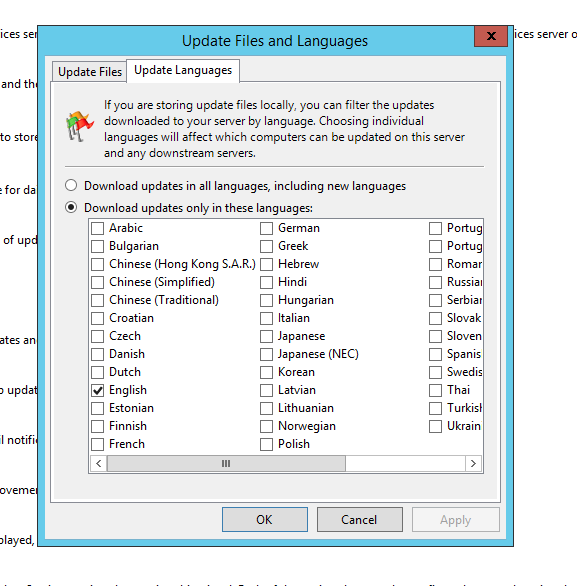This screenshot has width=577, height=586.
Task: Click the horizontal scrollbar thumb
Action: tap(226, 463)
